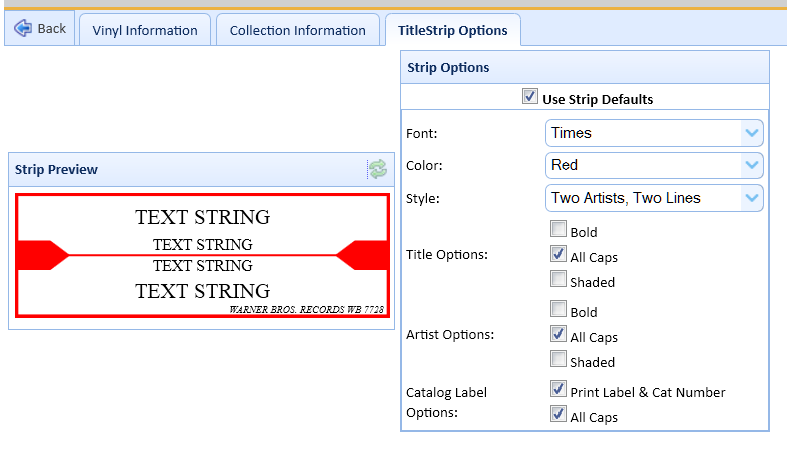Click the title strip preview image

point(202,256)
